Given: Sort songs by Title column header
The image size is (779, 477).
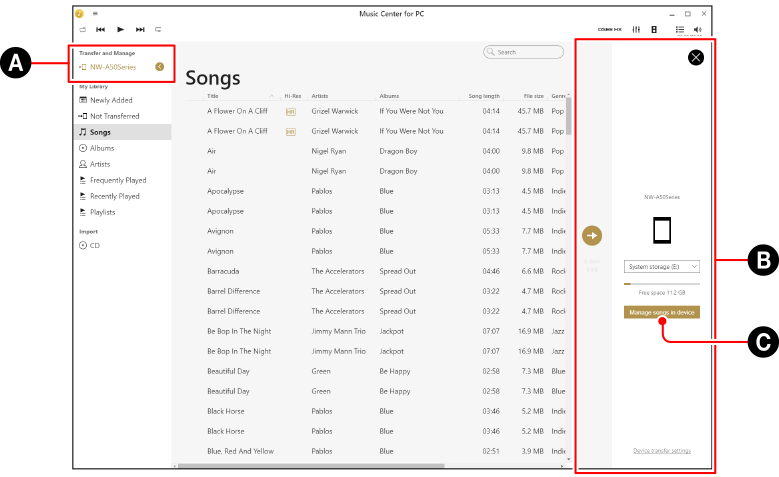Looking at the screenshot, I should (213, 96).
